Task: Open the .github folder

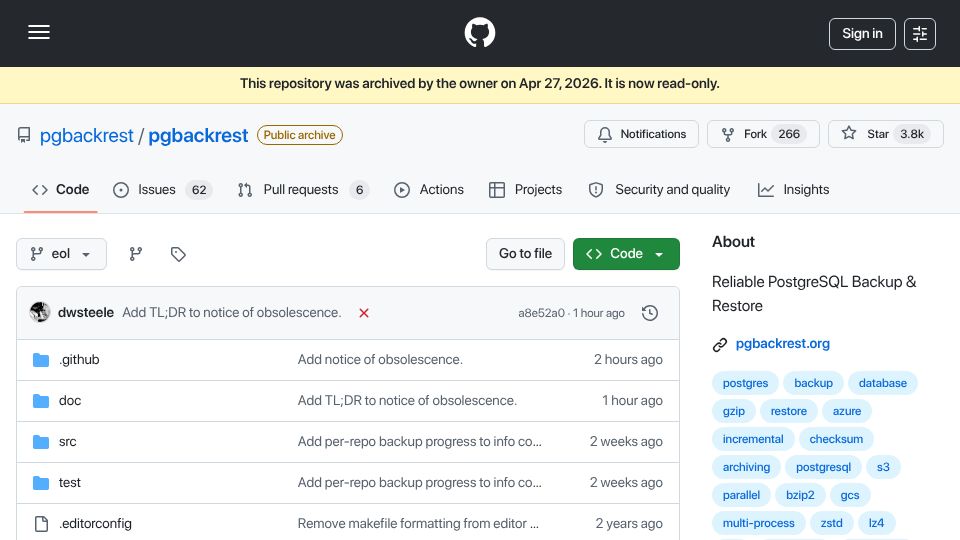Action: pos(79,359)
